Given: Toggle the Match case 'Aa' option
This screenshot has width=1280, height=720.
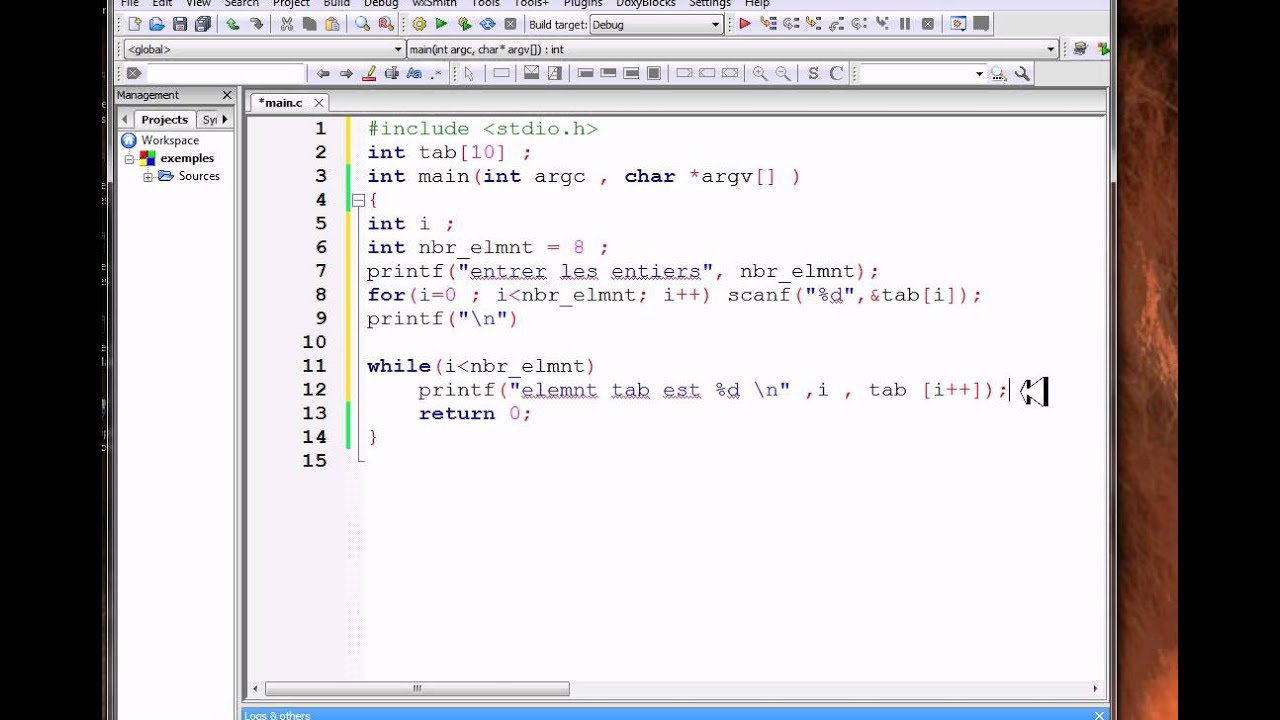Looking at the screenshot, I should [414, 73].
